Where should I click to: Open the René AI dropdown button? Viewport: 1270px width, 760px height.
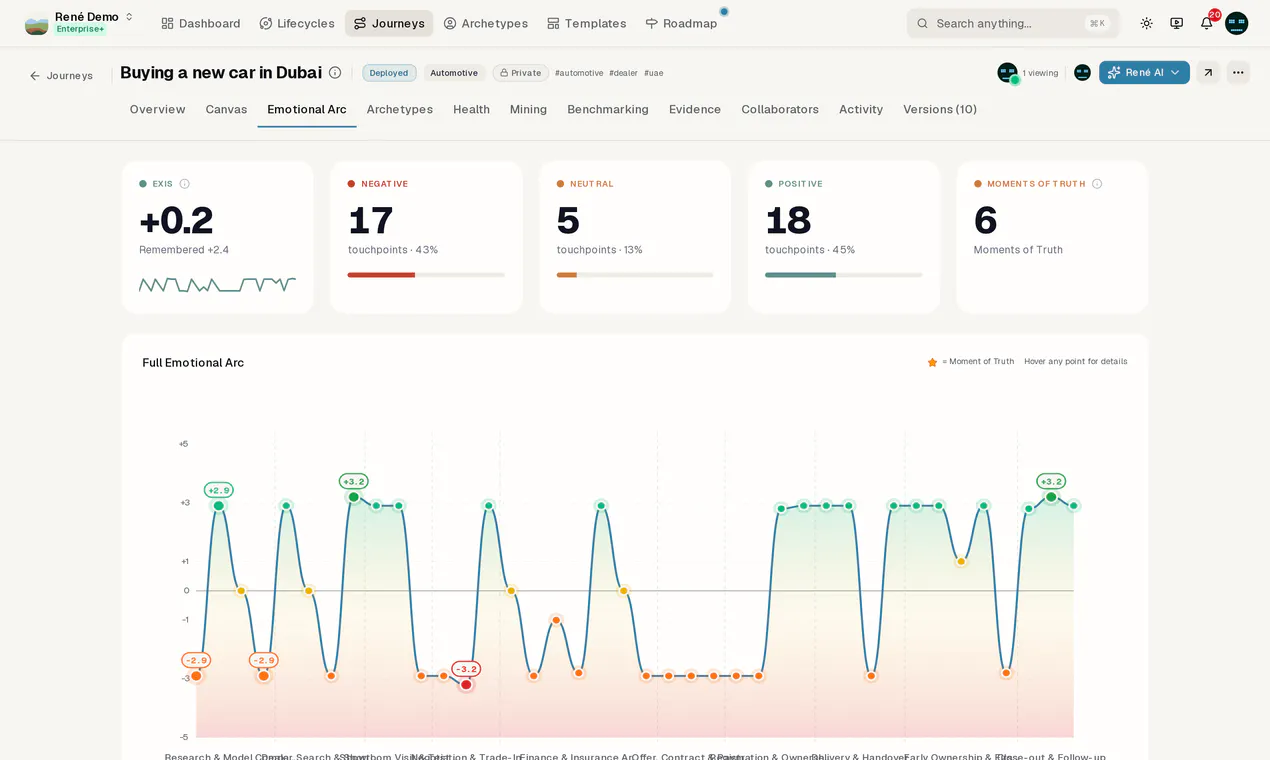click(x=1144, y=73)
